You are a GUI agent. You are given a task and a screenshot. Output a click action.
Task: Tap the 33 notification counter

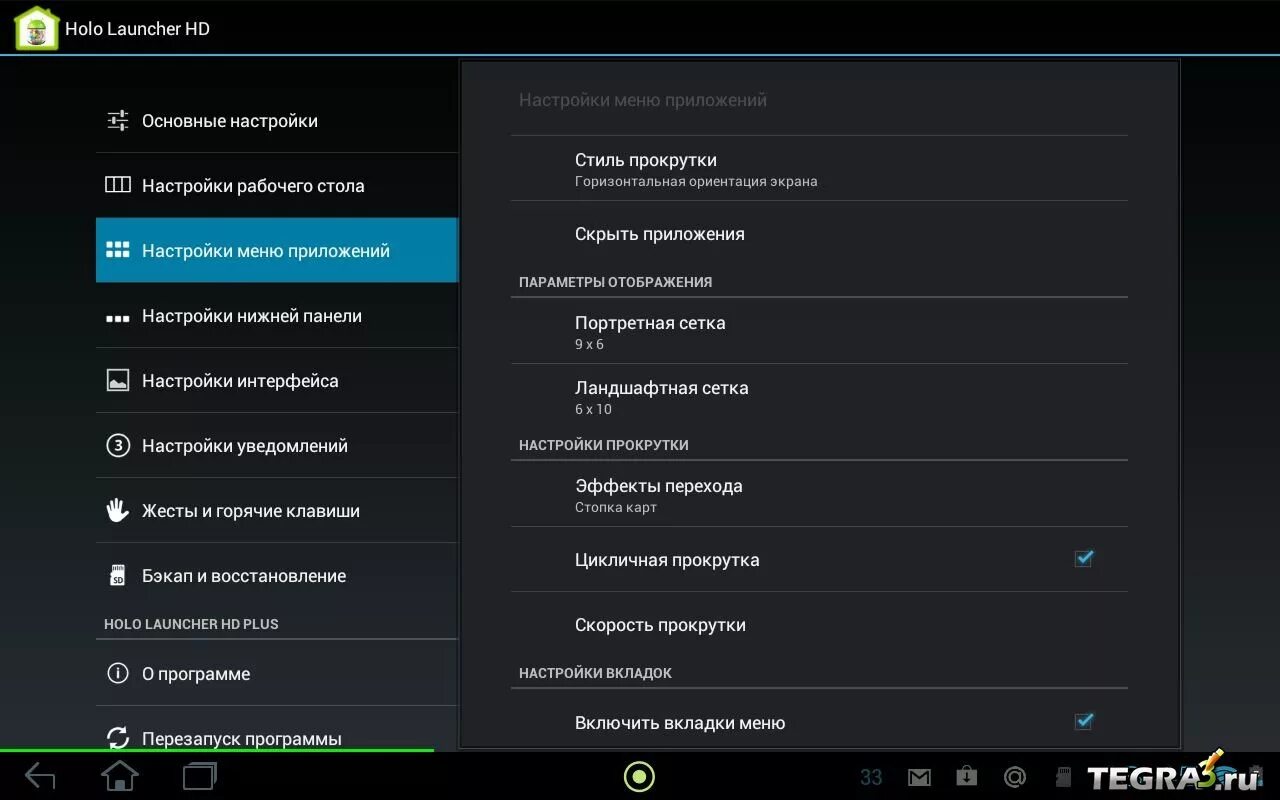point(871,777)
